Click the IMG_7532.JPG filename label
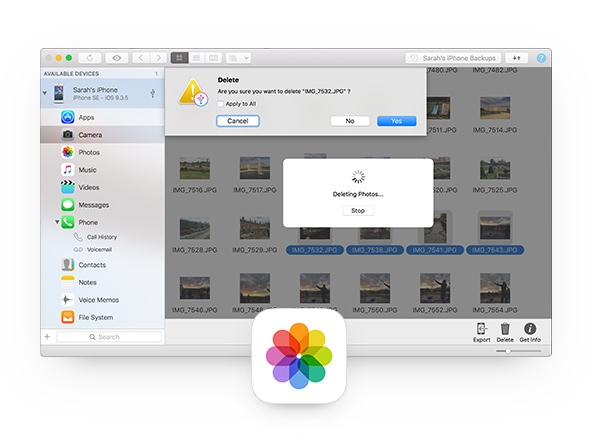This screenshot has width=600, height=448. pyautogui.click(x=315, y=250)
